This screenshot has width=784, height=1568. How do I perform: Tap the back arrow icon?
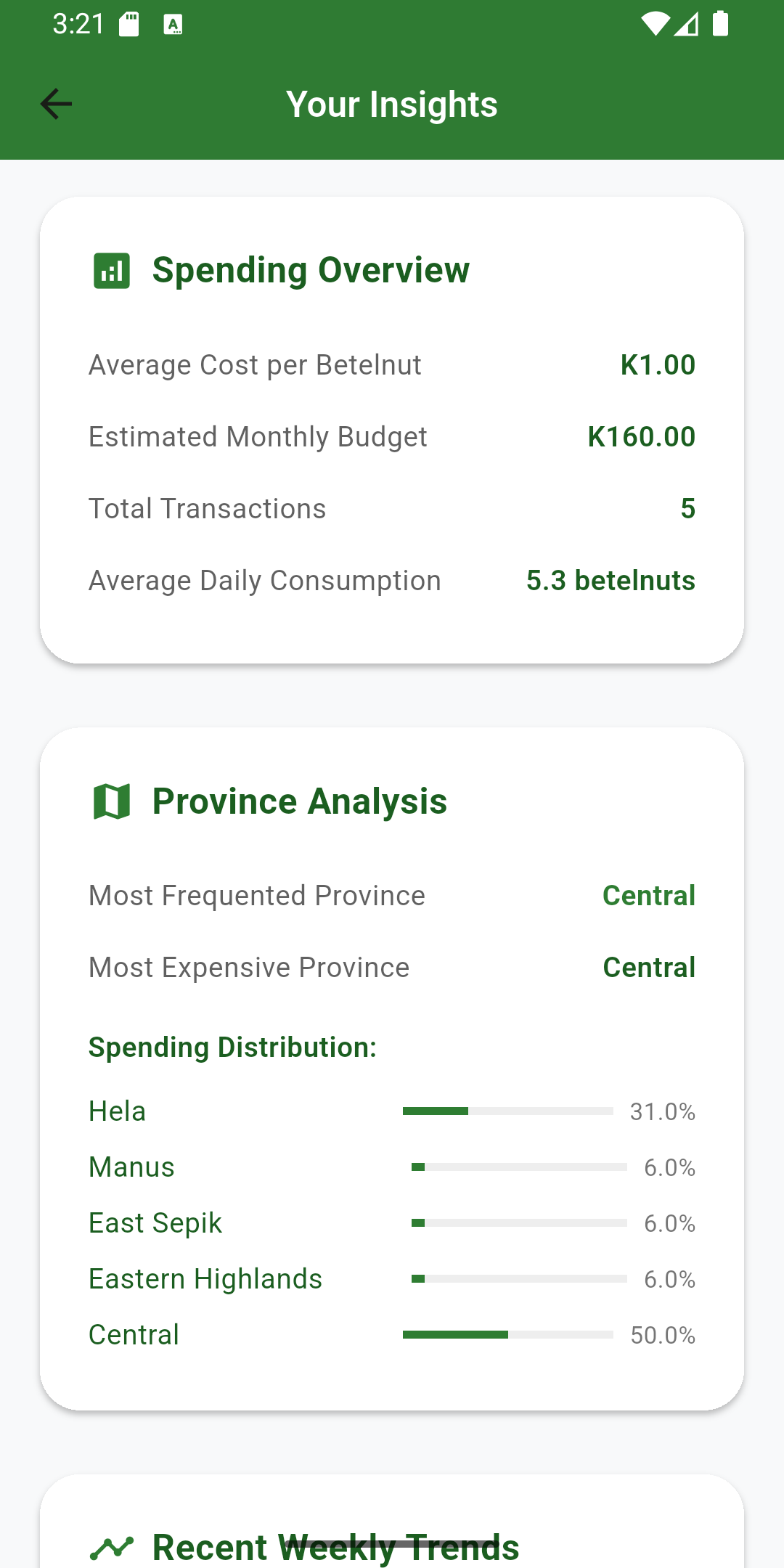[56, 104]
